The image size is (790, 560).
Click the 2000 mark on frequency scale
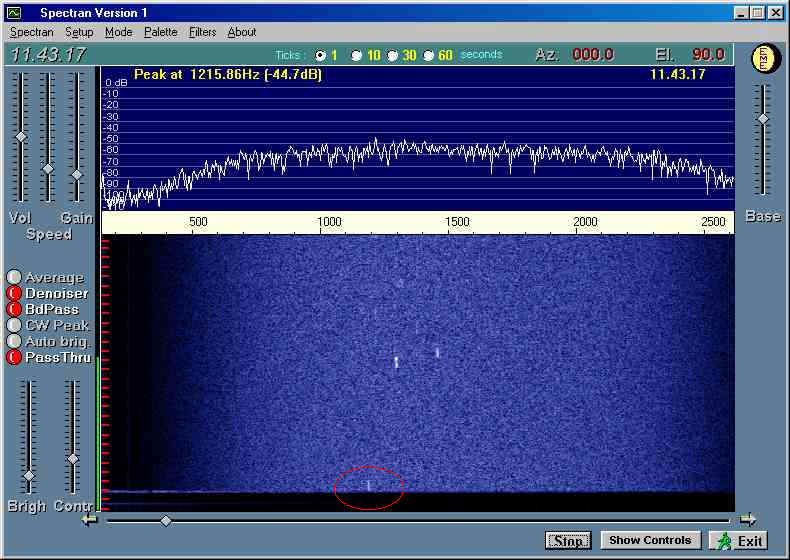pyautogui.click(x=585, y=222)
